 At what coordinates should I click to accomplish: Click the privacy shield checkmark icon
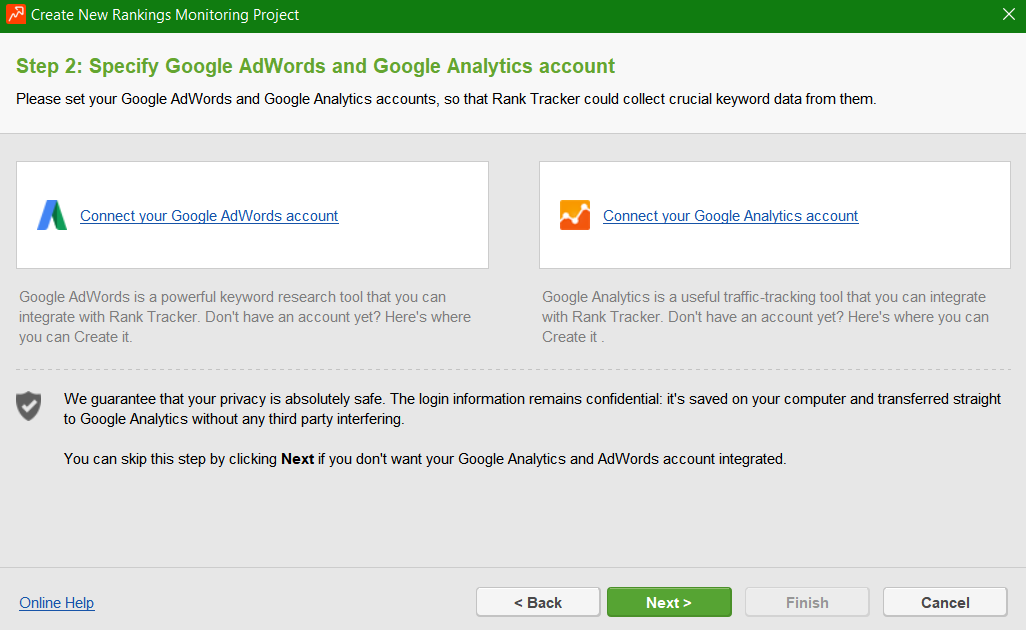[x=29, y=405]
